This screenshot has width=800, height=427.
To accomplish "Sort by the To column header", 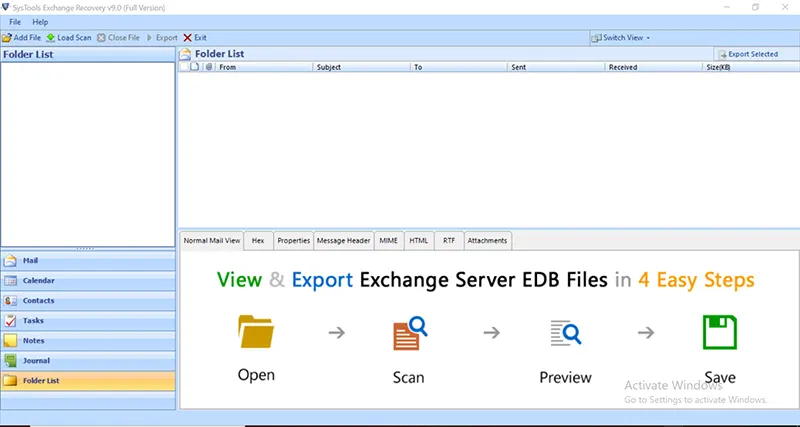I will (459, 67).
